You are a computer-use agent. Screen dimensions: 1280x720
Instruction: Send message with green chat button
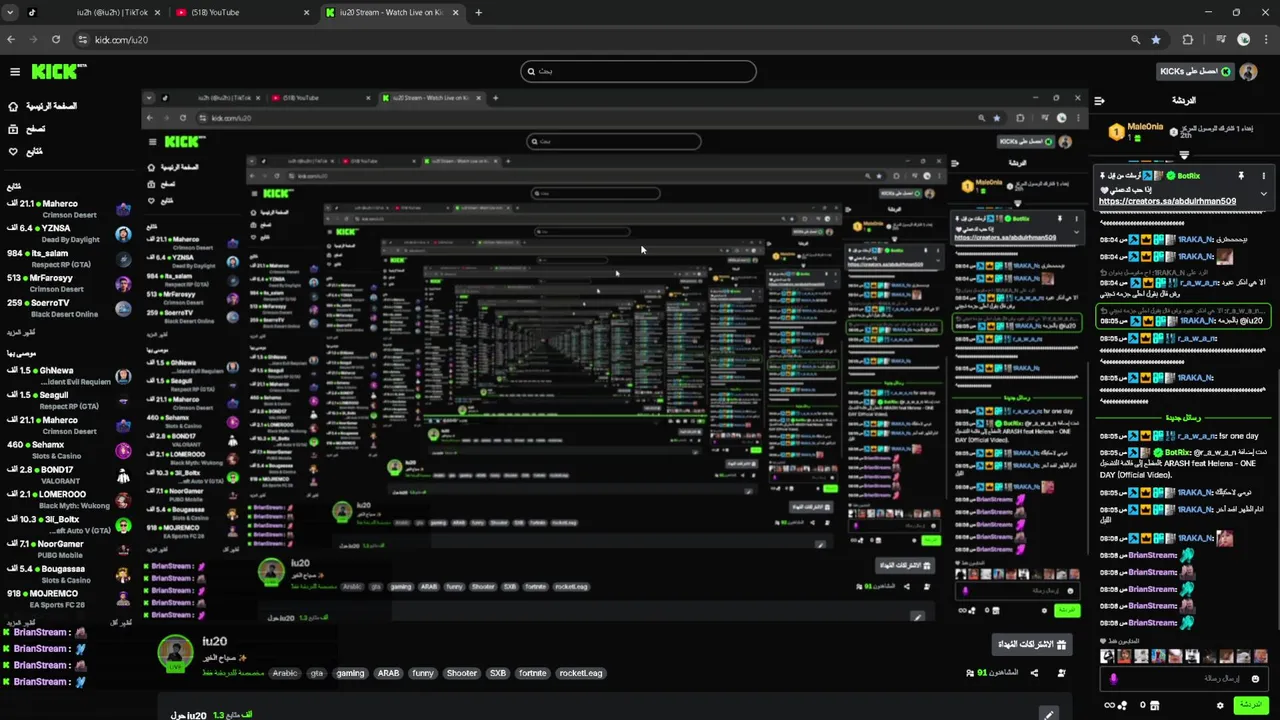(1249, 705)
